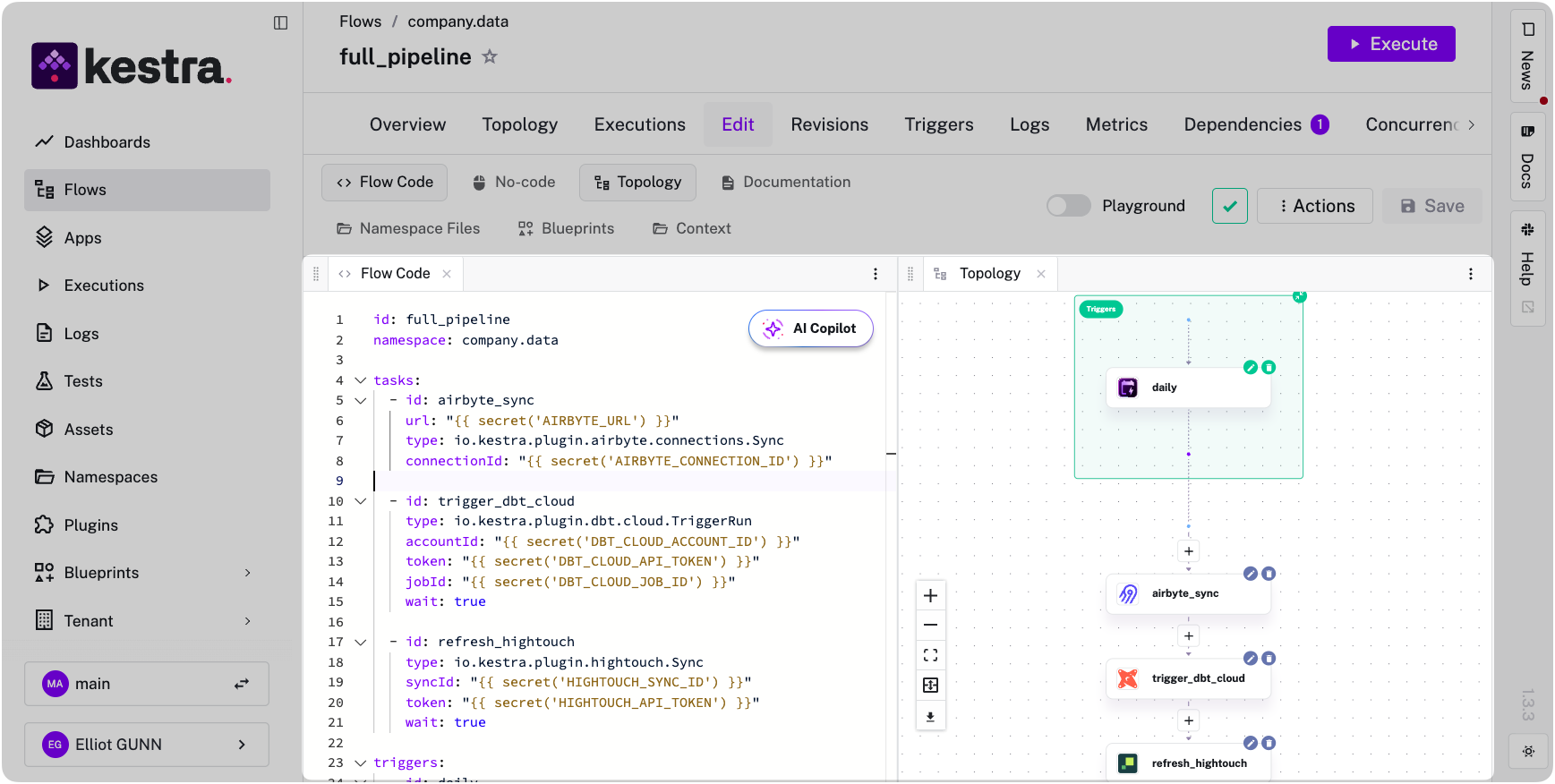Collapse the Triggers cluster in topology

point(1300,296)
